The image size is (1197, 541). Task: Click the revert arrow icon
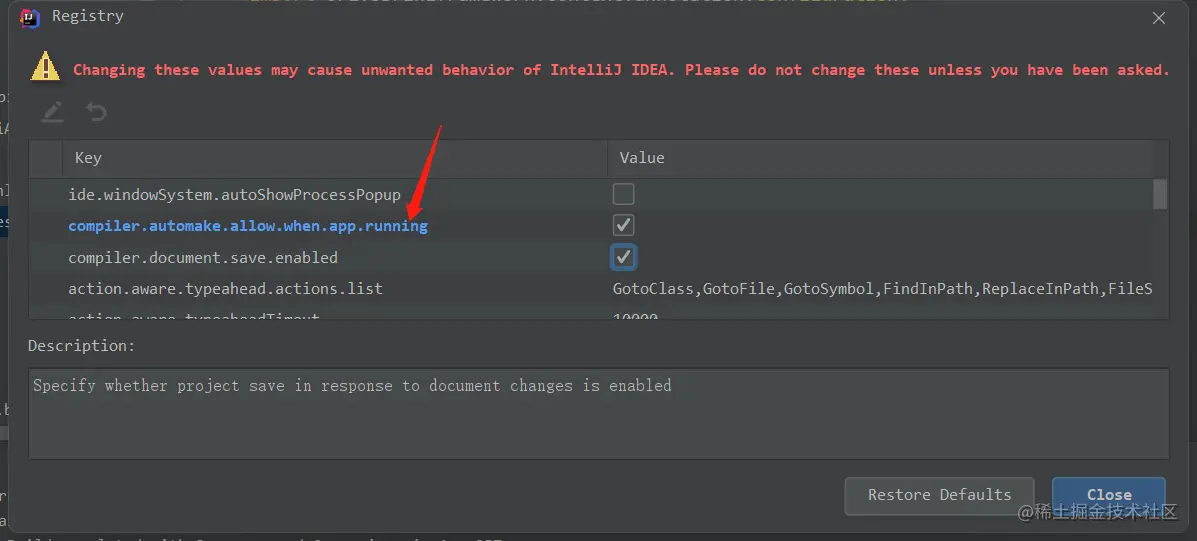pyautogui.click(x=95, y=112)
